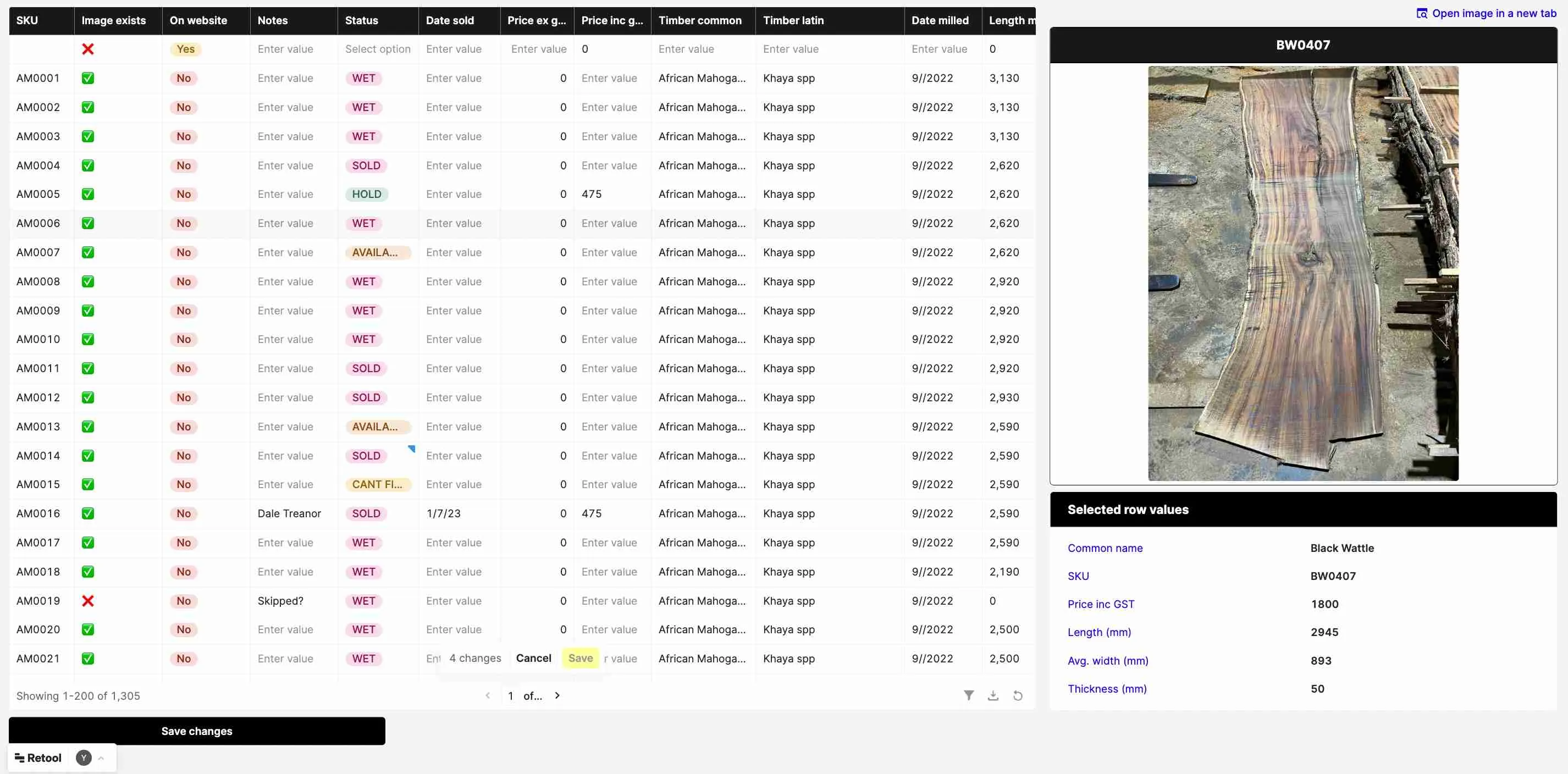
Task: Open HOLD status dropdown for AM0005
Action: pyautogui.click(x=366, y=194)
